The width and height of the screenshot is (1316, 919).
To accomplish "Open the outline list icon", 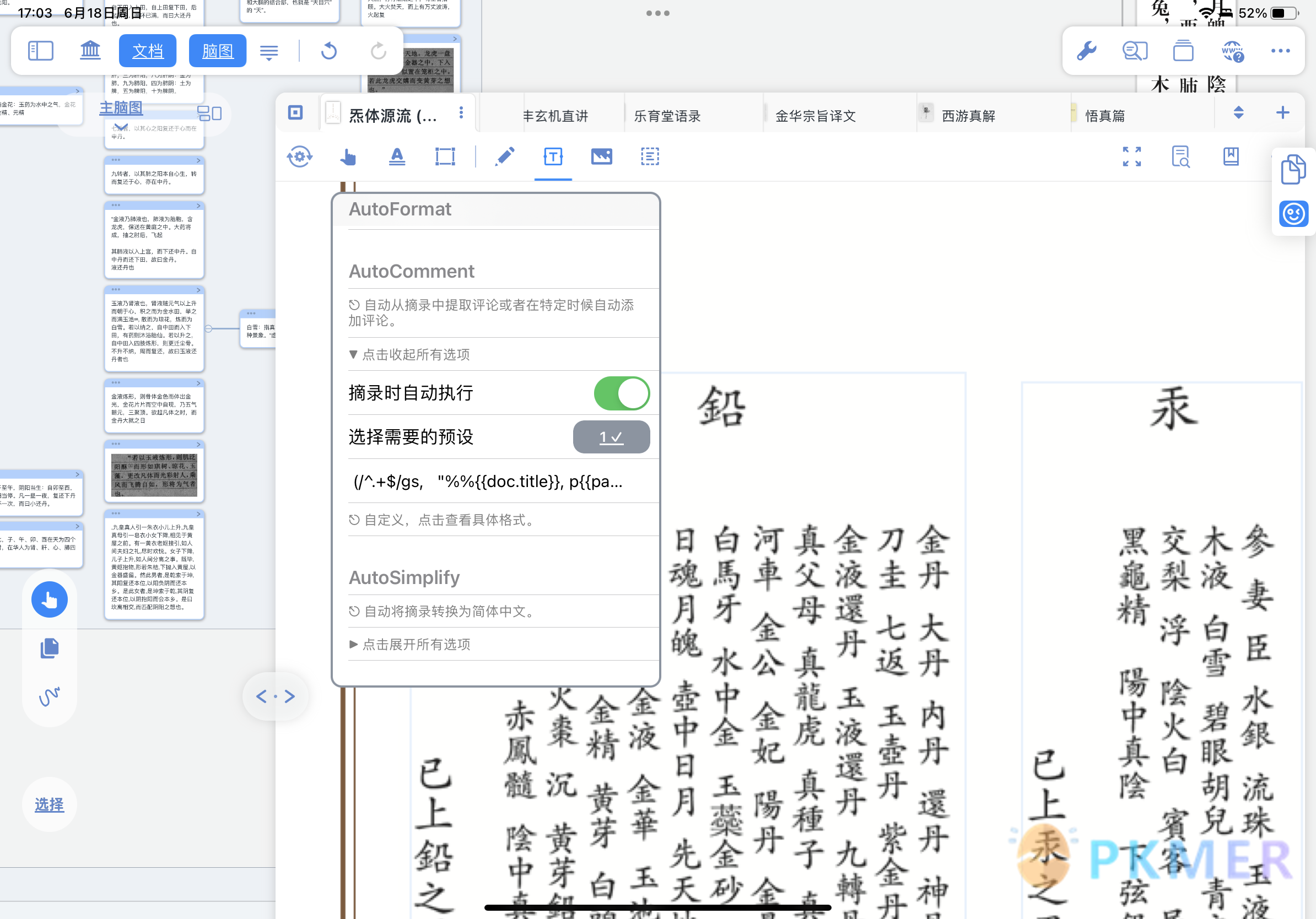I will click(269, 52).
